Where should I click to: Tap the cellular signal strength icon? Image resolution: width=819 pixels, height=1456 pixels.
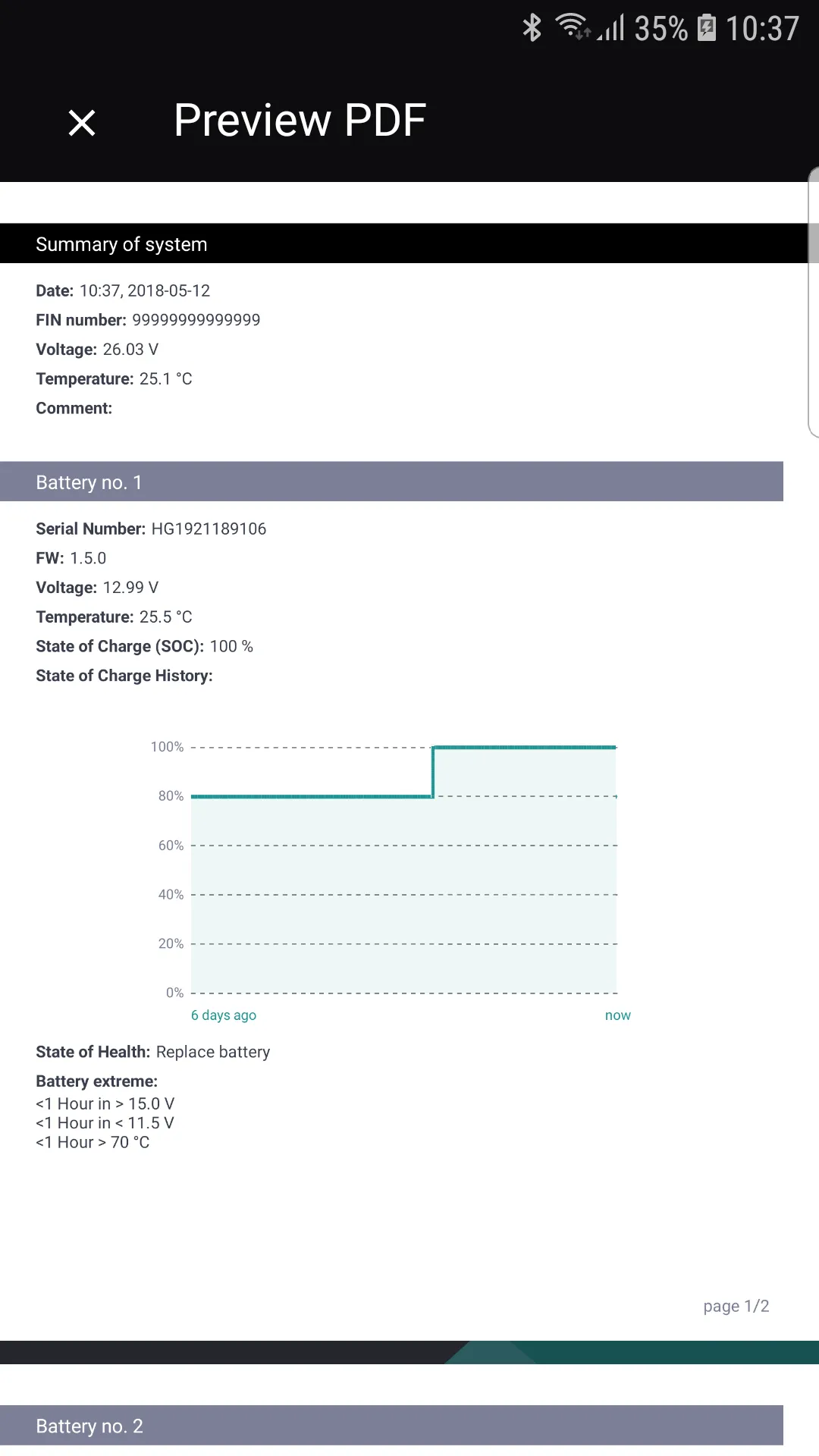[612, 28]
